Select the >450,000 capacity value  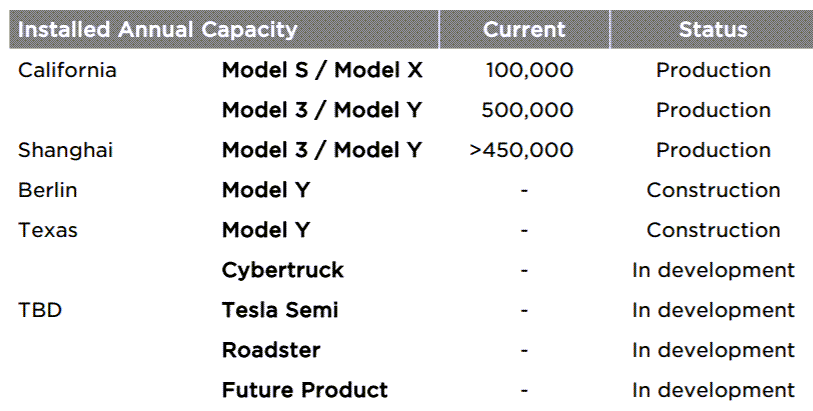coord(521,150)
